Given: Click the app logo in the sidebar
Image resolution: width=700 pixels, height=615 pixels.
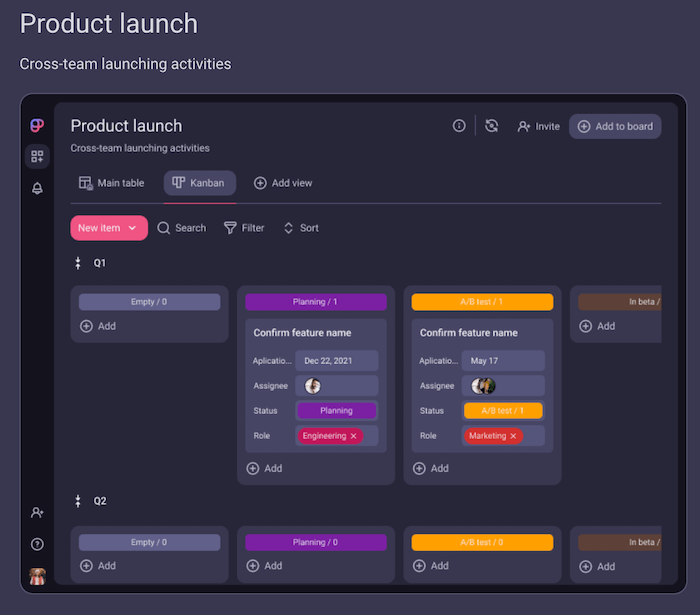Looking at the screenshot, I should point(37,126).
